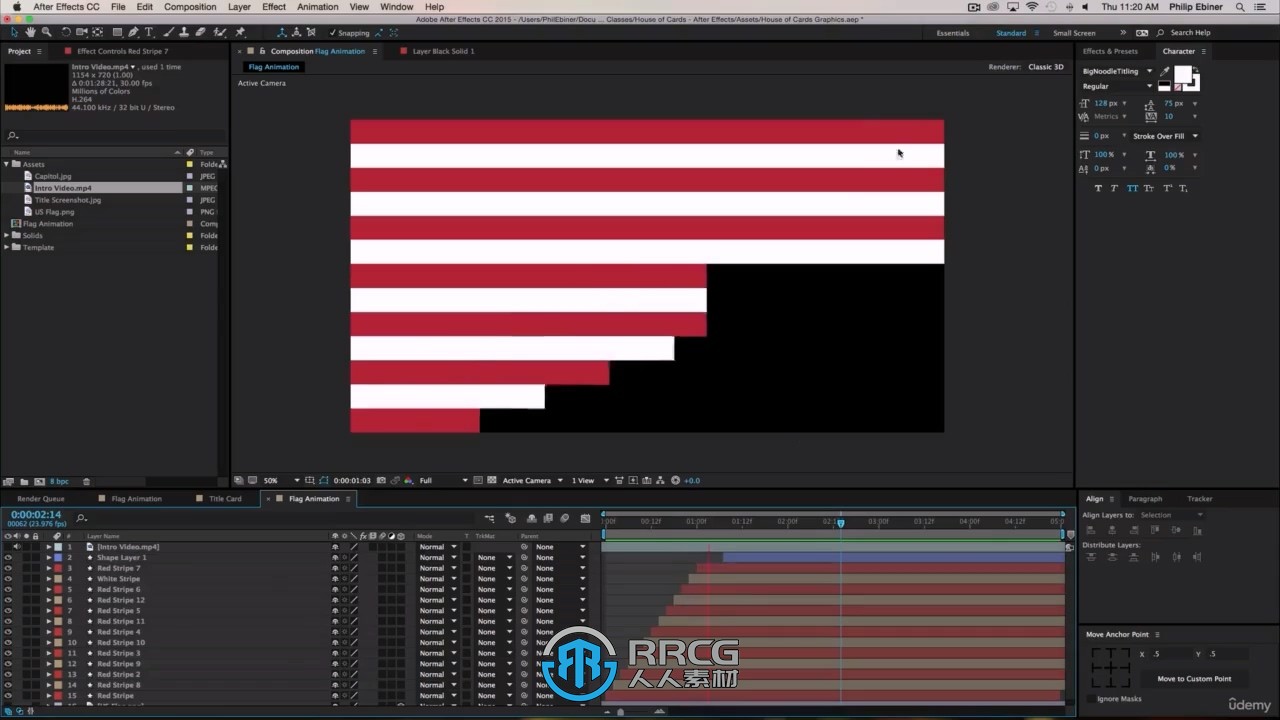Hide the Red Stripe 12 layer

point(8,600)
